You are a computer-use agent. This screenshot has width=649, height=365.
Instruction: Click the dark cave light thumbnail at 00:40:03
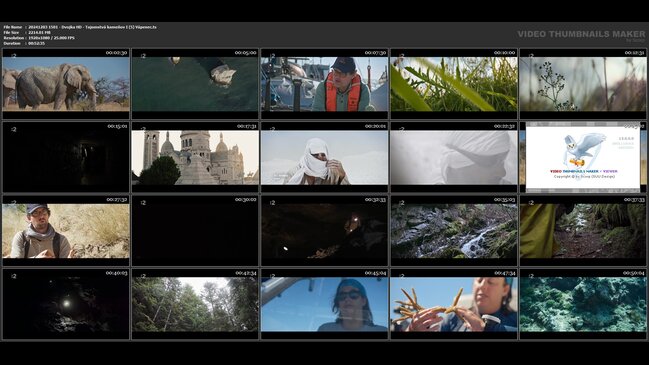pos(66,304)
